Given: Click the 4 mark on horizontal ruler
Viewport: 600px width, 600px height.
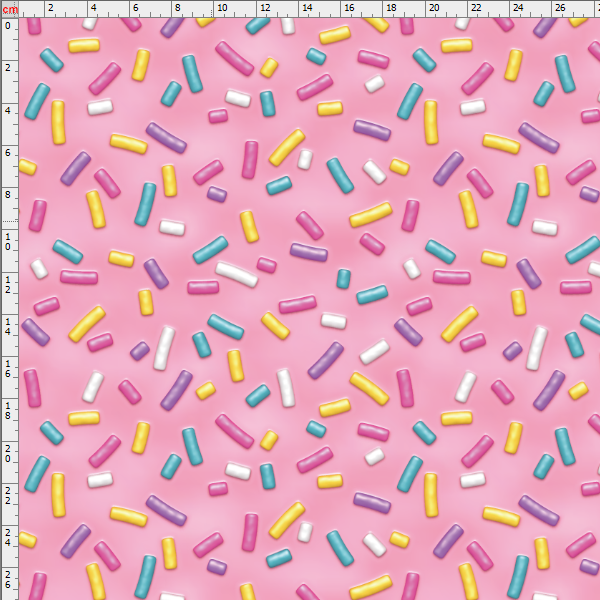Looking at the screenshot, I should (93, 7).
